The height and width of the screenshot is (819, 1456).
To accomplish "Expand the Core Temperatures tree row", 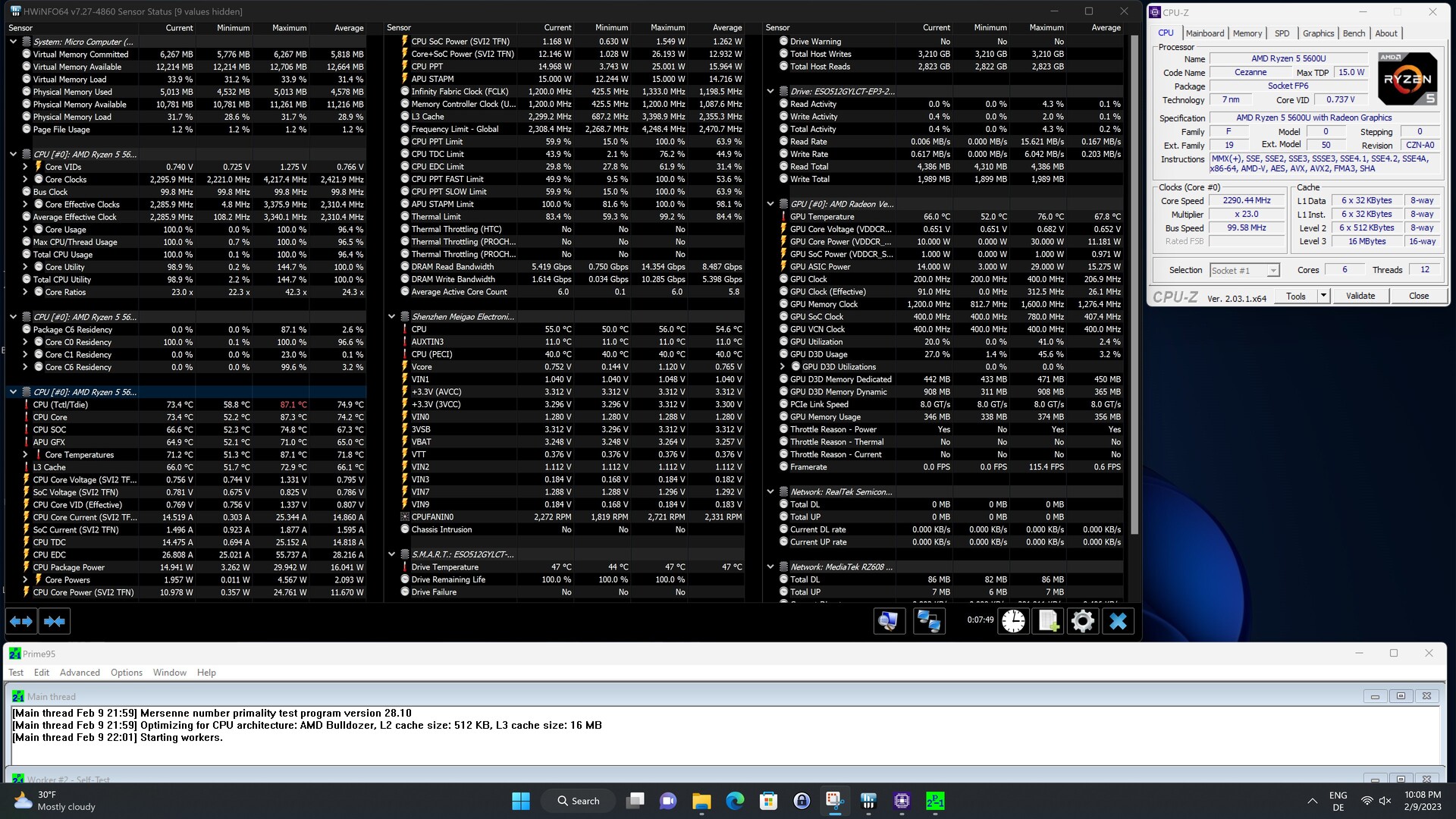I will [25, 455].
